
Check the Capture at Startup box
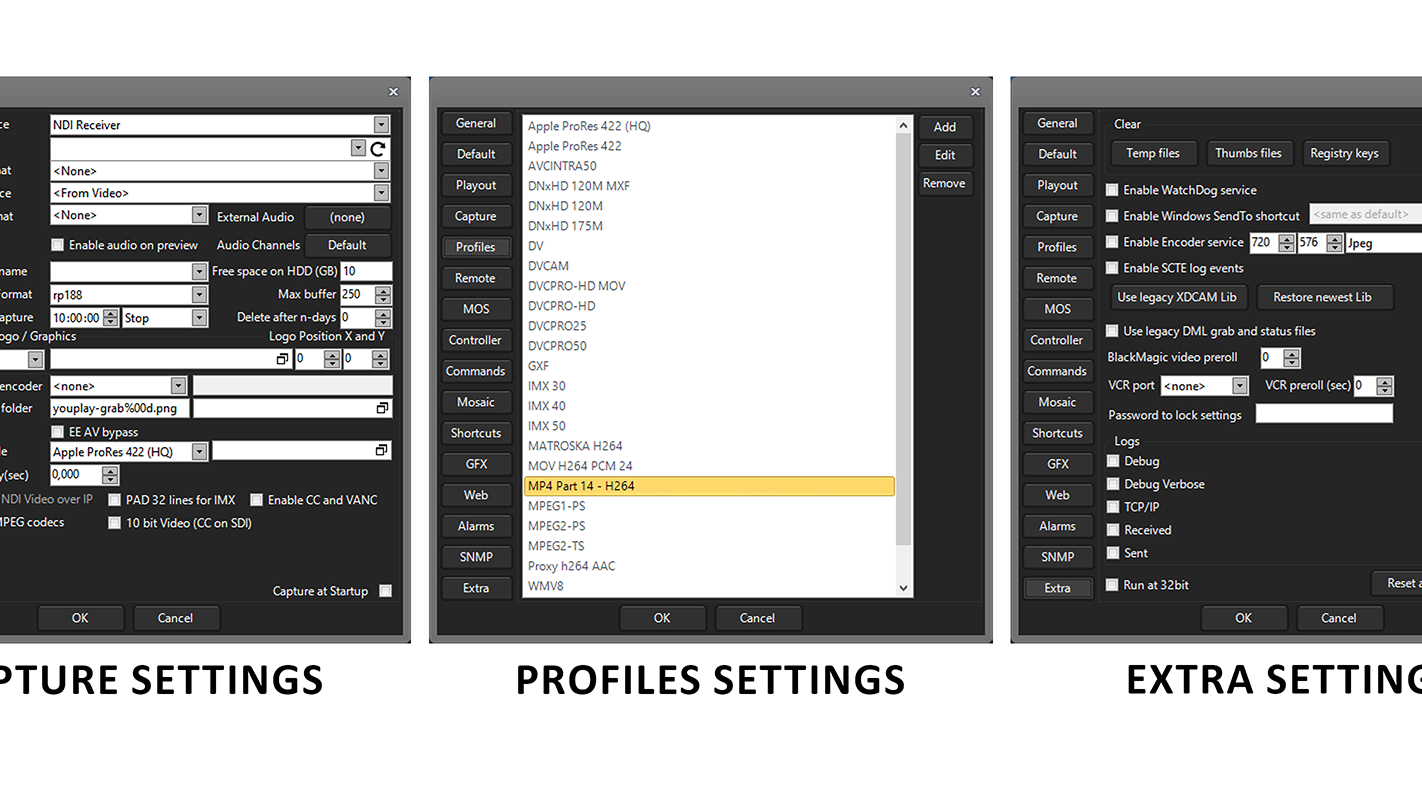coord(386,591)
